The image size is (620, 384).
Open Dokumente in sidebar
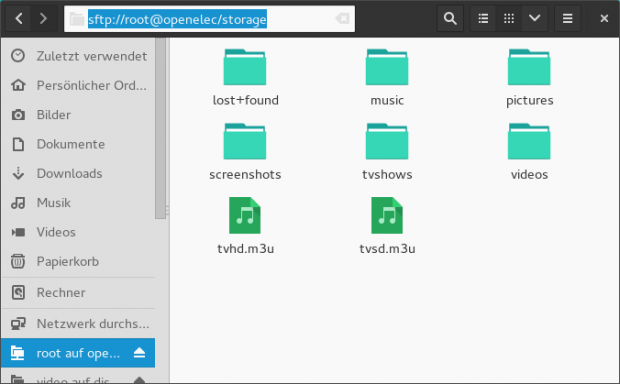78,144
